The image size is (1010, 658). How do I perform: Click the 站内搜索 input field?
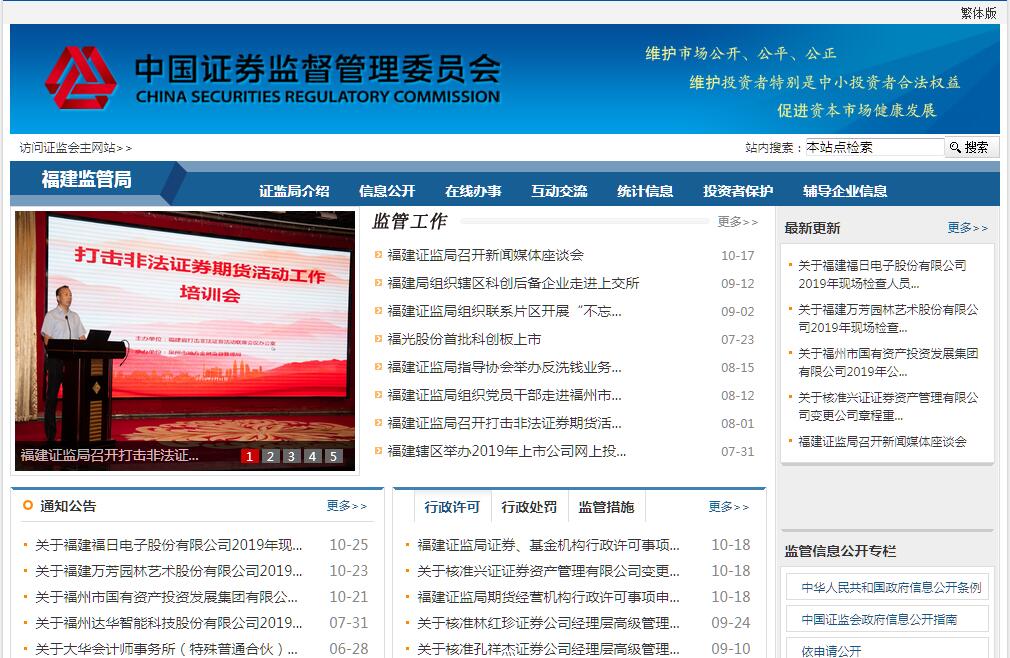pyautogui.click(x=873, y=147)
